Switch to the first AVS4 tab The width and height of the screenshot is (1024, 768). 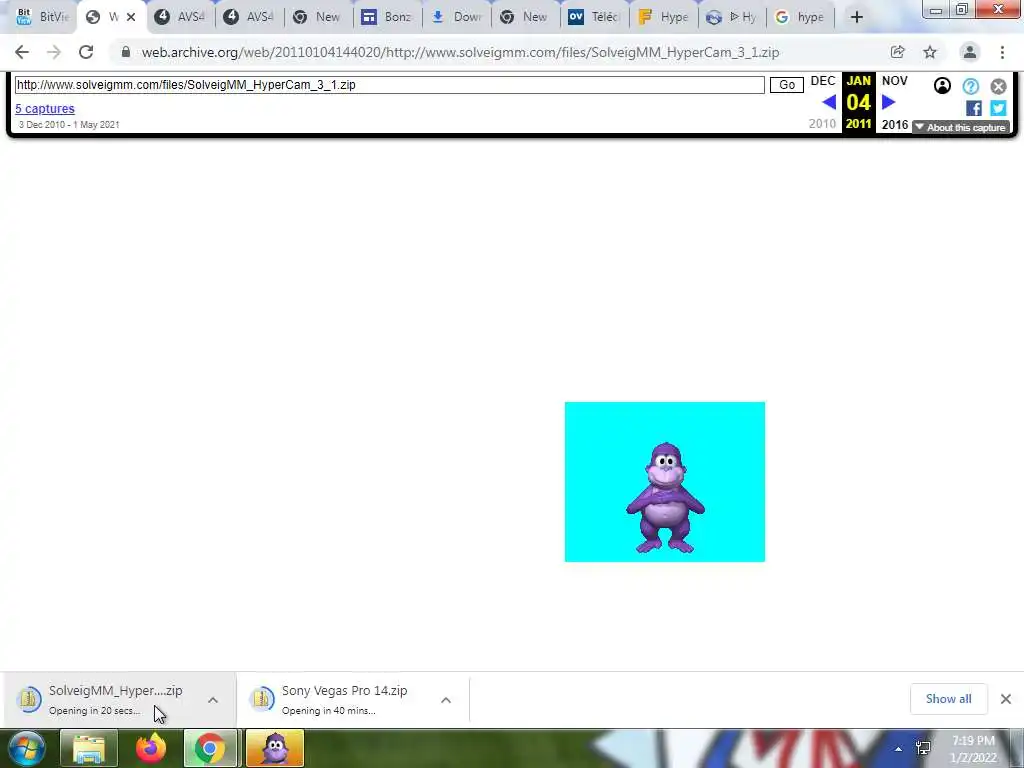[x=180, y=17]
